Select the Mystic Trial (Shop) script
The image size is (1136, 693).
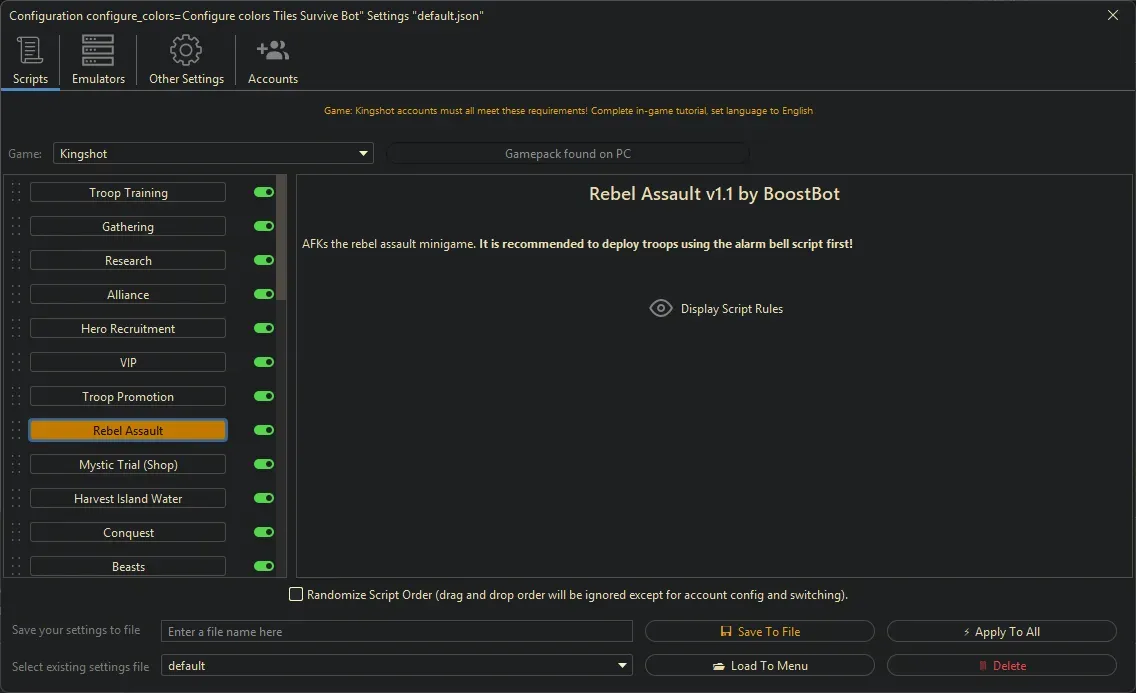point(128,465)
